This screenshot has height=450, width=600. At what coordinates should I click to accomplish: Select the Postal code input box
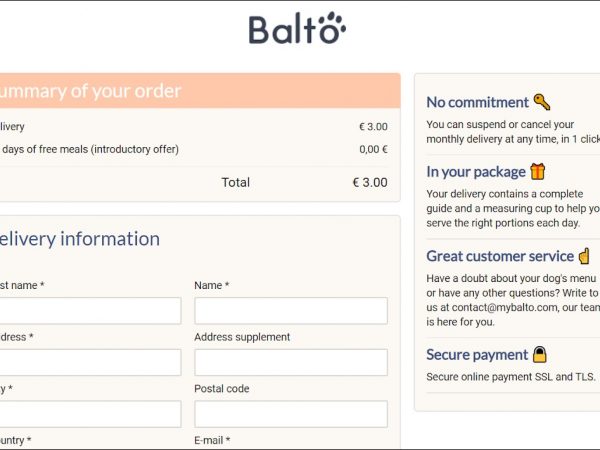(x=290, y=414)
